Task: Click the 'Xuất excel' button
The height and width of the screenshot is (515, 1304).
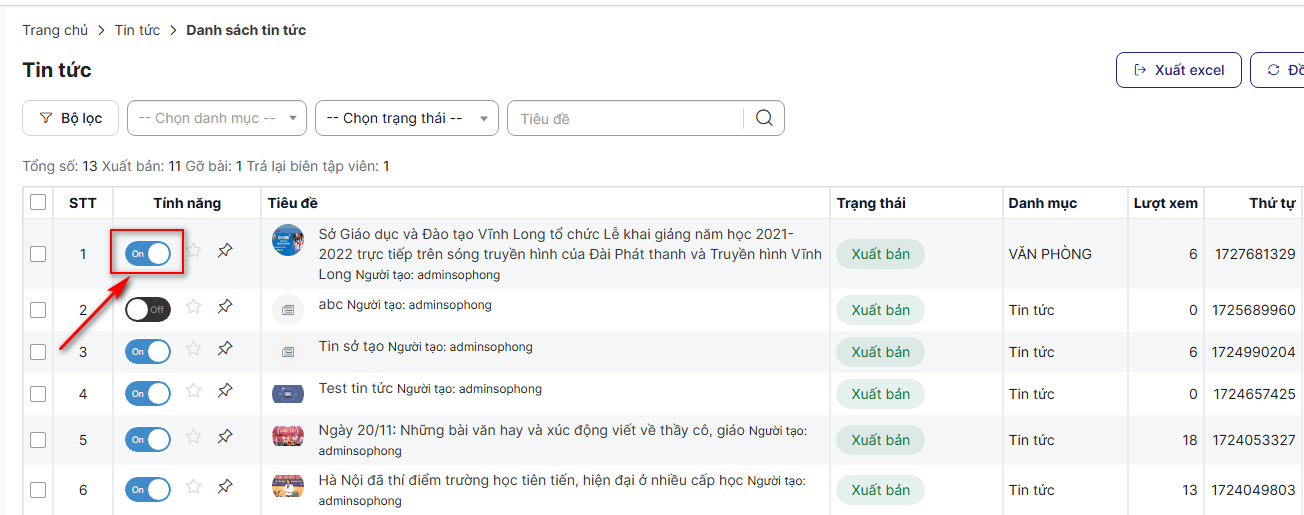Action: point(1178,70)
